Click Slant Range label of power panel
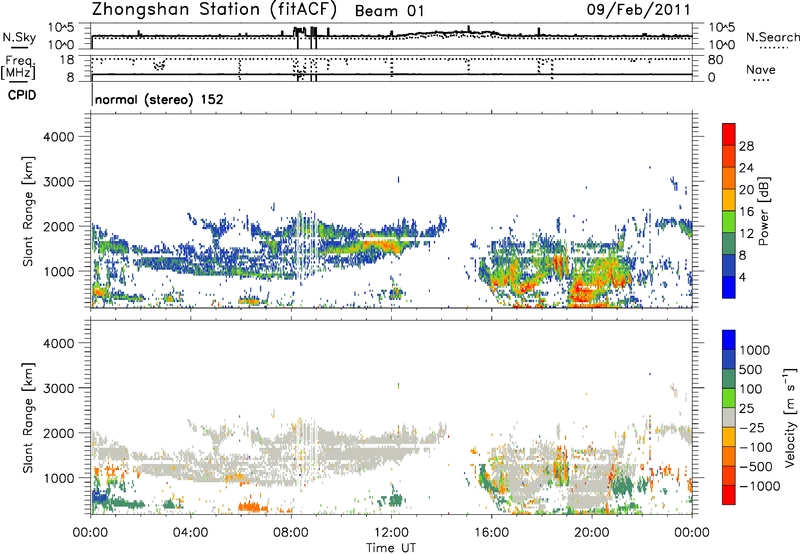Image resolution: width=800 pixels, height=554 pixels. [x=28, y=211]
